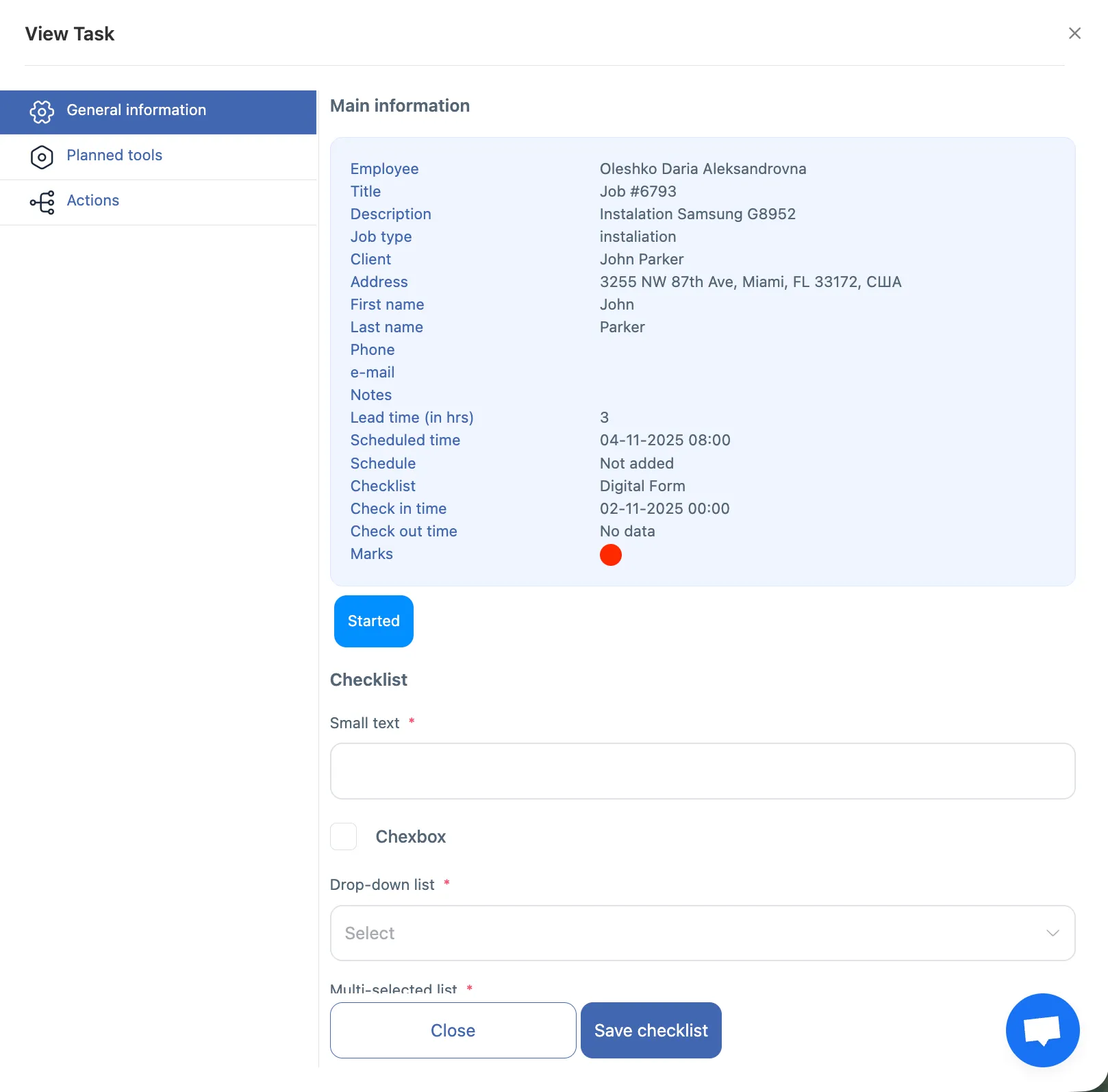Click the chevron arrow in Select dropdown
This screenshot has height=1092, width=1108.
[1052, 933]
